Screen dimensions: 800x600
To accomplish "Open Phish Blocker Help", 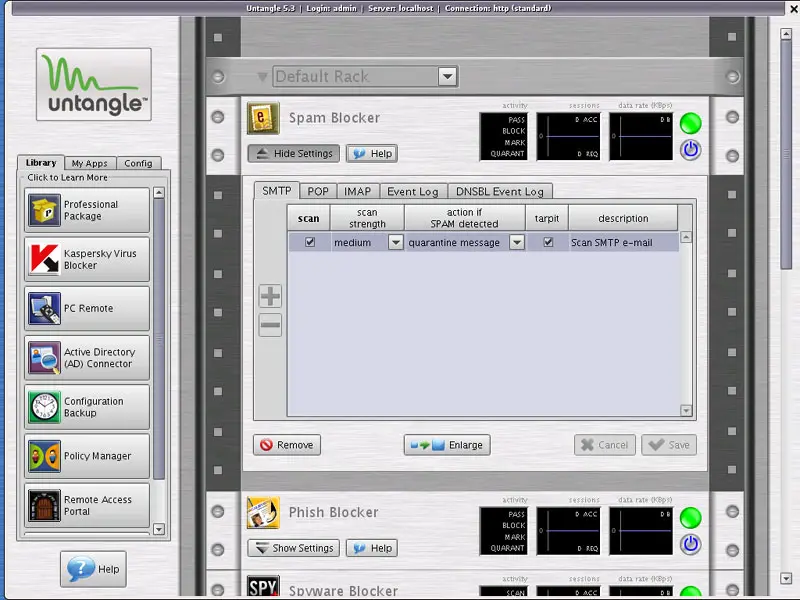I will pos(372,548).
